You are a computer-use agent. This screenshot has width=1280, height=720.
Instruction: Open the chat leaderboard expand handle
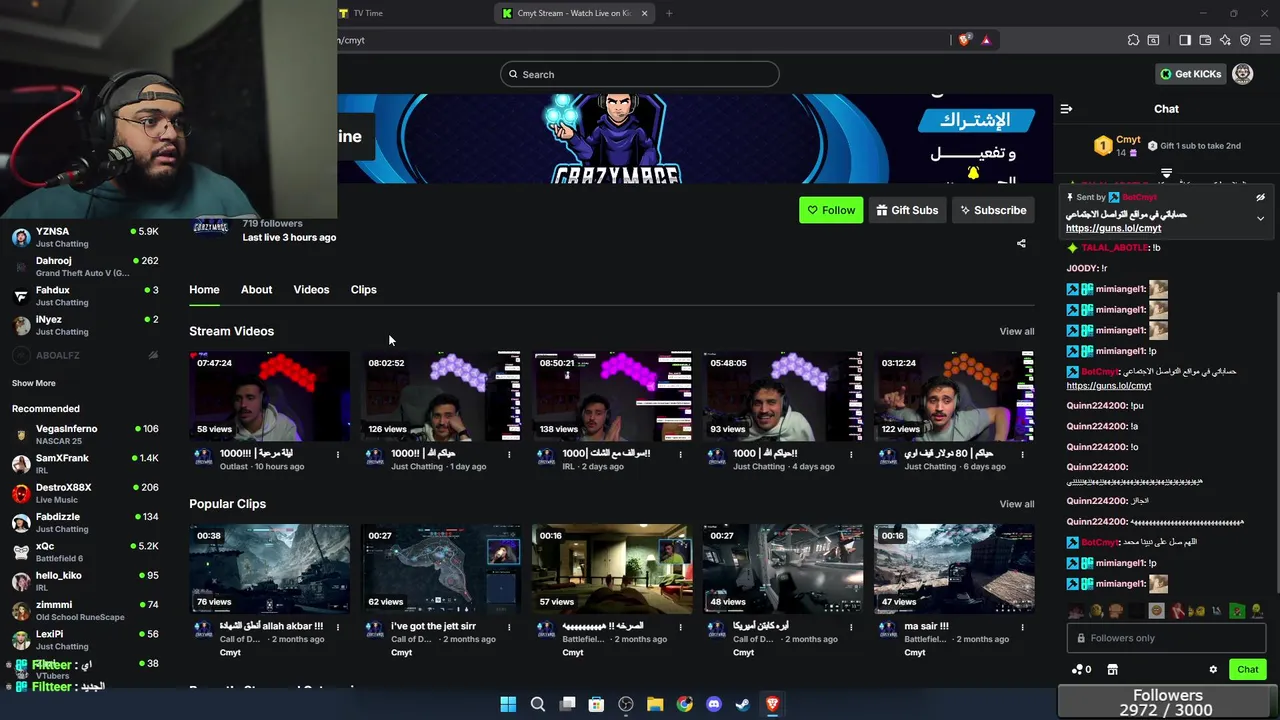coord(1166,174)
